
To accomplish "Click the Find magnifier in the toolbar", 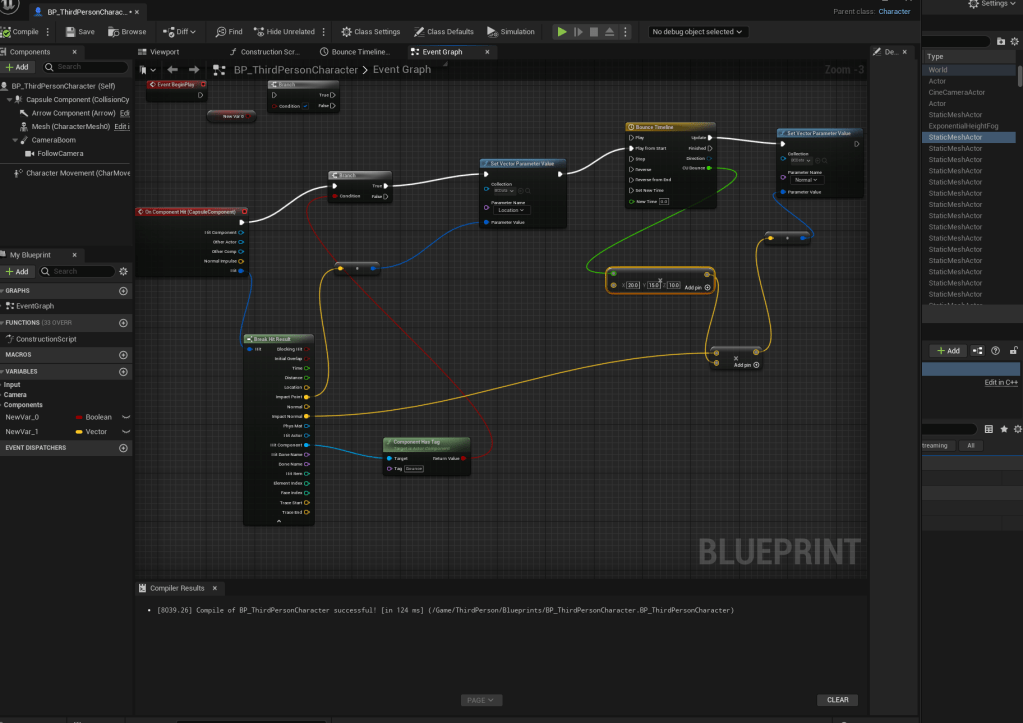I will coord(229,31).
